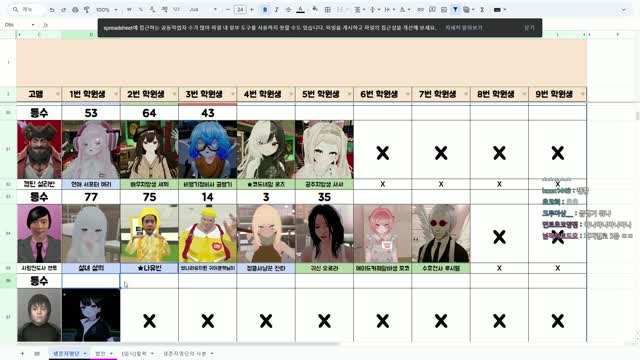Toggle italic formatting
Screen dimensions: 640x360
(277, 9)
